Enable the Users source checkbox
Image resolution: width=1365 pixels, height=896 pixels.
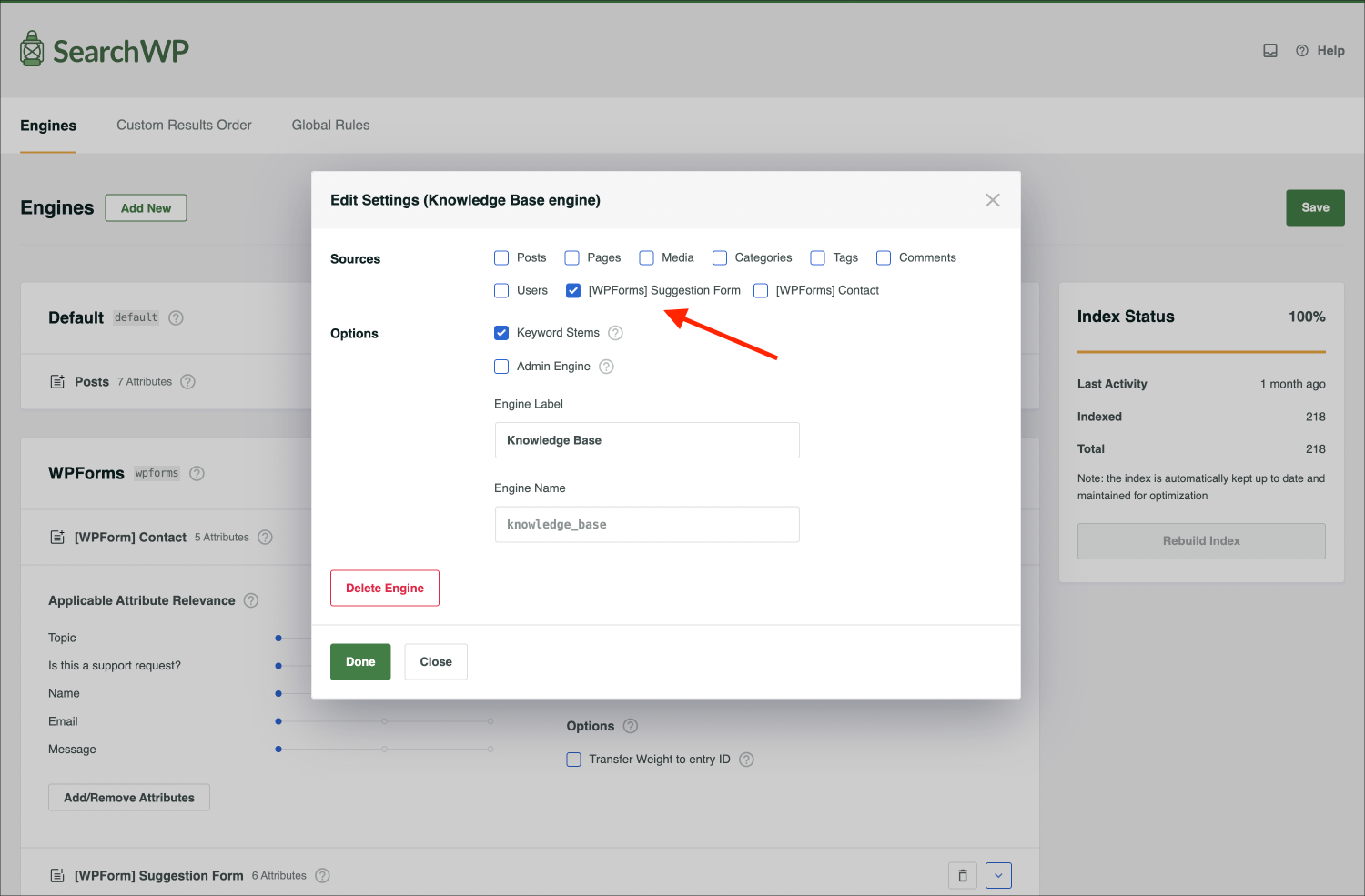pos(501,290)
